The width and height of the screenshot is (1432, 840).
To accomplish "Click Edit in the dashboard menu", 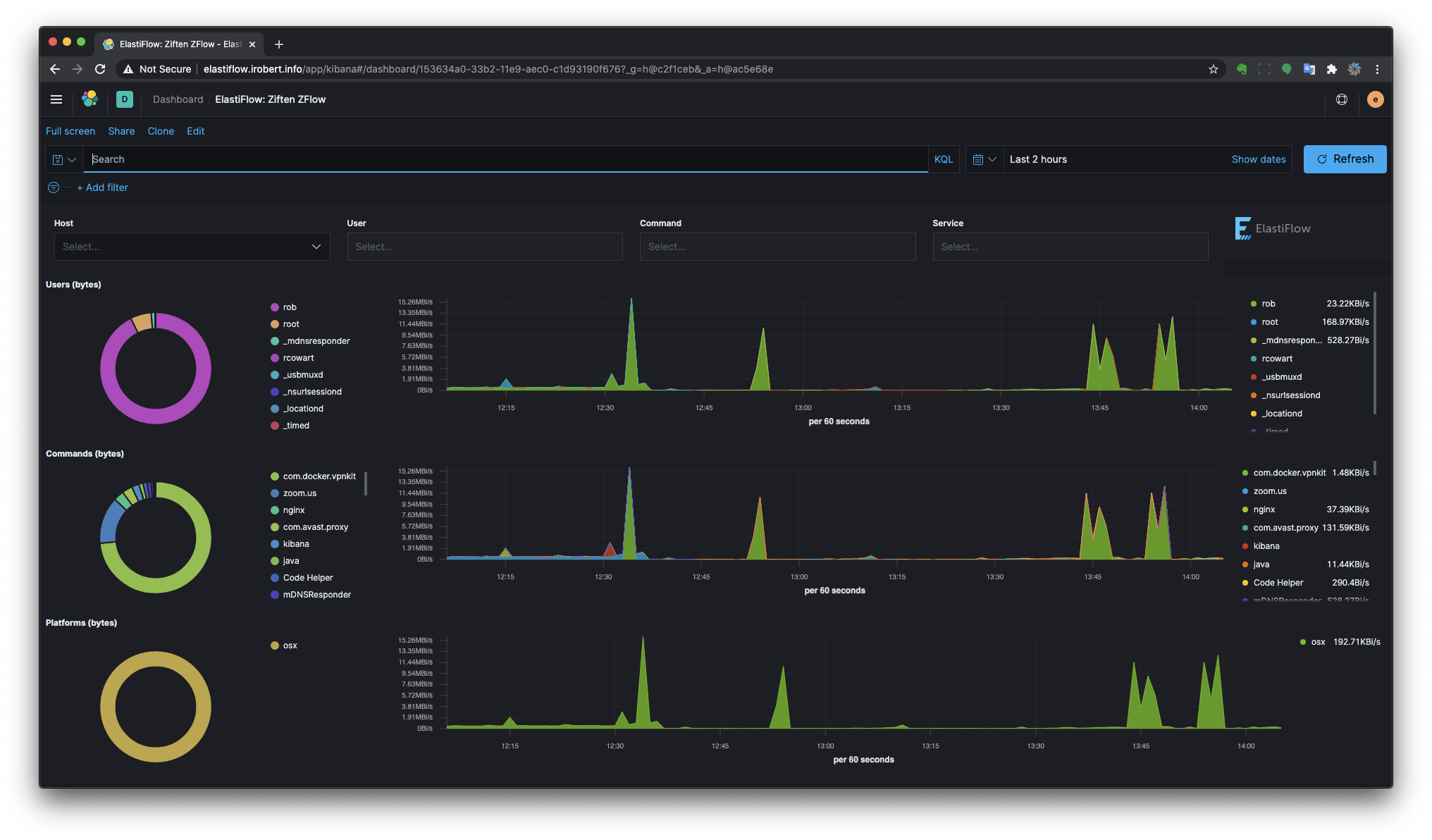I will click(x=196, y=131).
